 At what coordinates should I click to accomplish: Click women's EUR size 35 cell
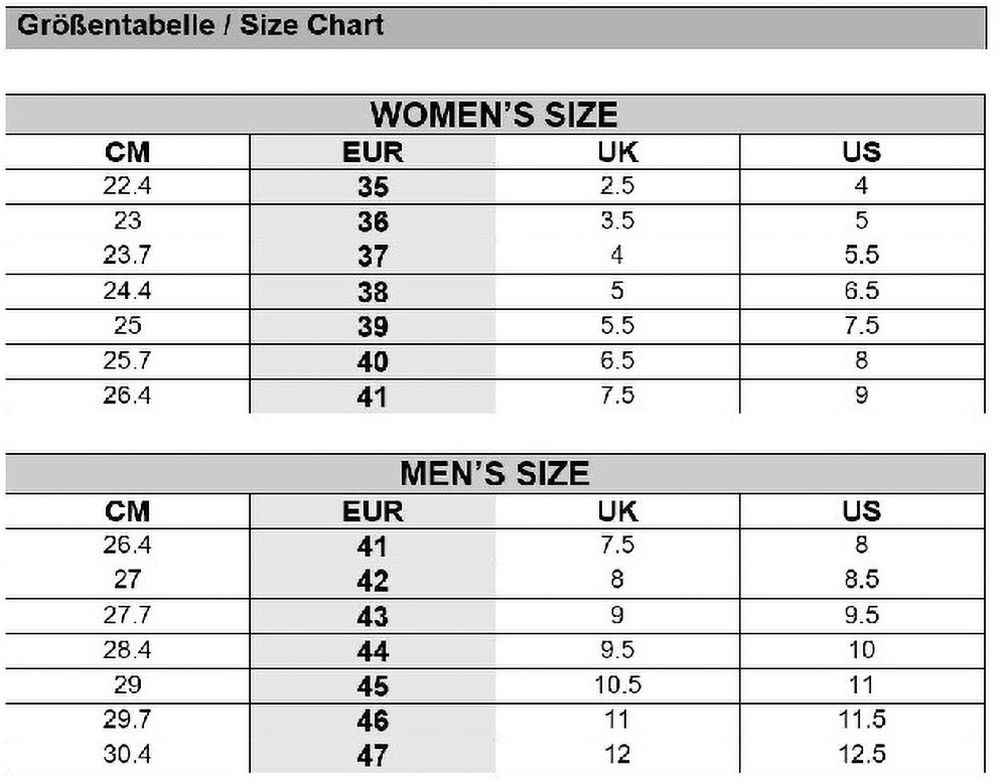[x=372, y=187]
